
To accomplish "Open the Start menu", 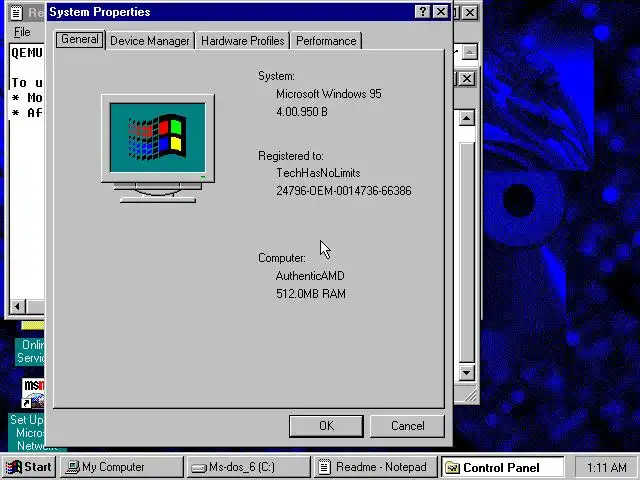I will [29, 467].
